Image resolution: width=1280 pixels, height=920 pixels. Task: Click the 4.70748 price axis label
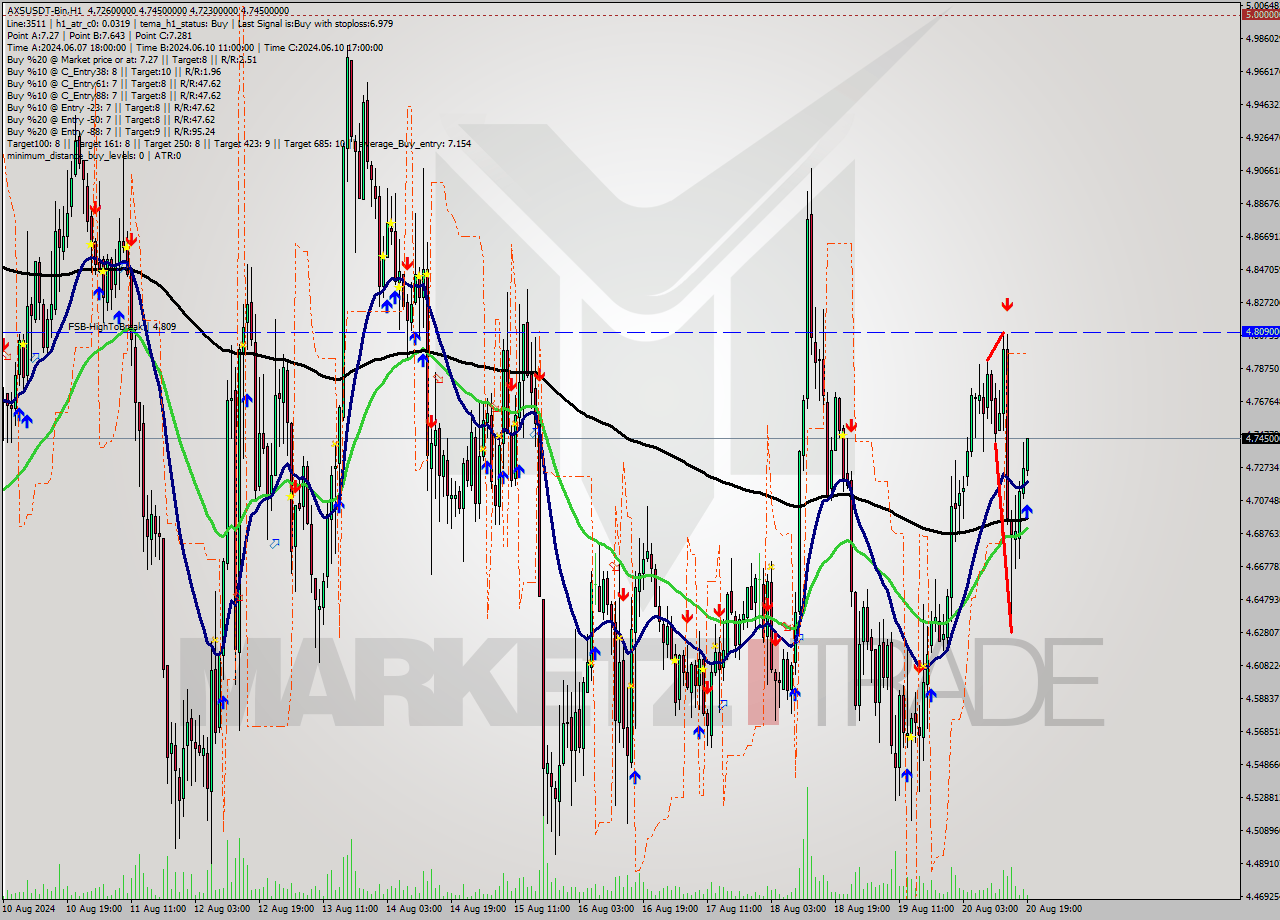[1262, 500]
